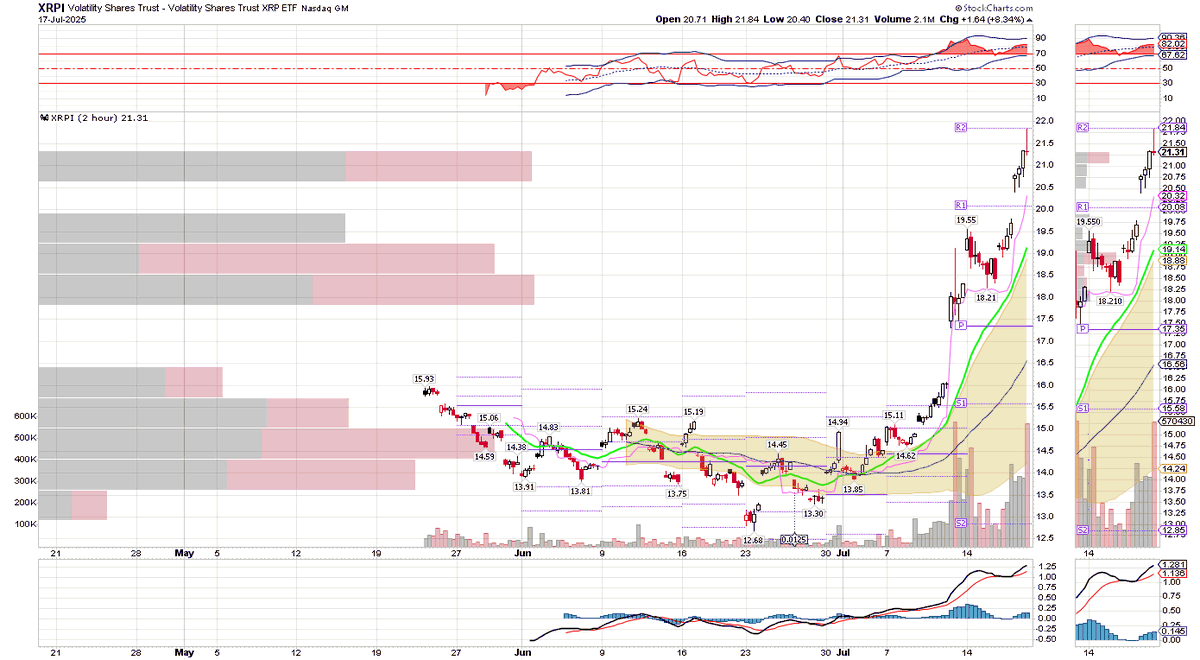Click the 19.55 peak annotation in main chart
Viewport: 1200px width, 660px height.
coord(965,220)
